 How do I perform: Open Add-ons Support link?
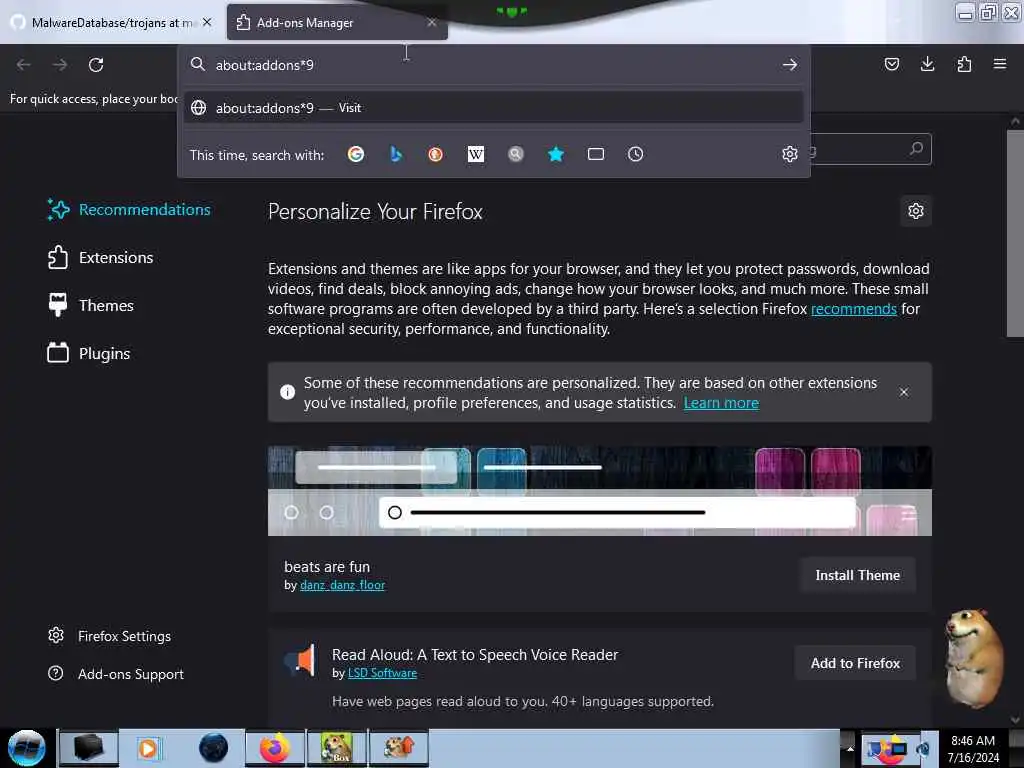[x=116, y=673]
